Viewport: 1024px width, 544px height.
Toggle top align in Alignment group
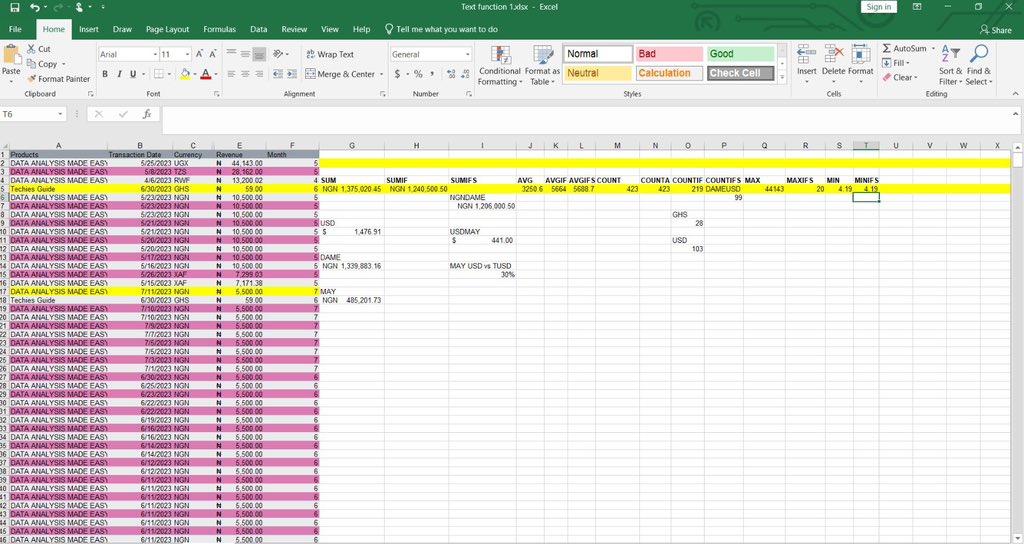coord(231,54)
